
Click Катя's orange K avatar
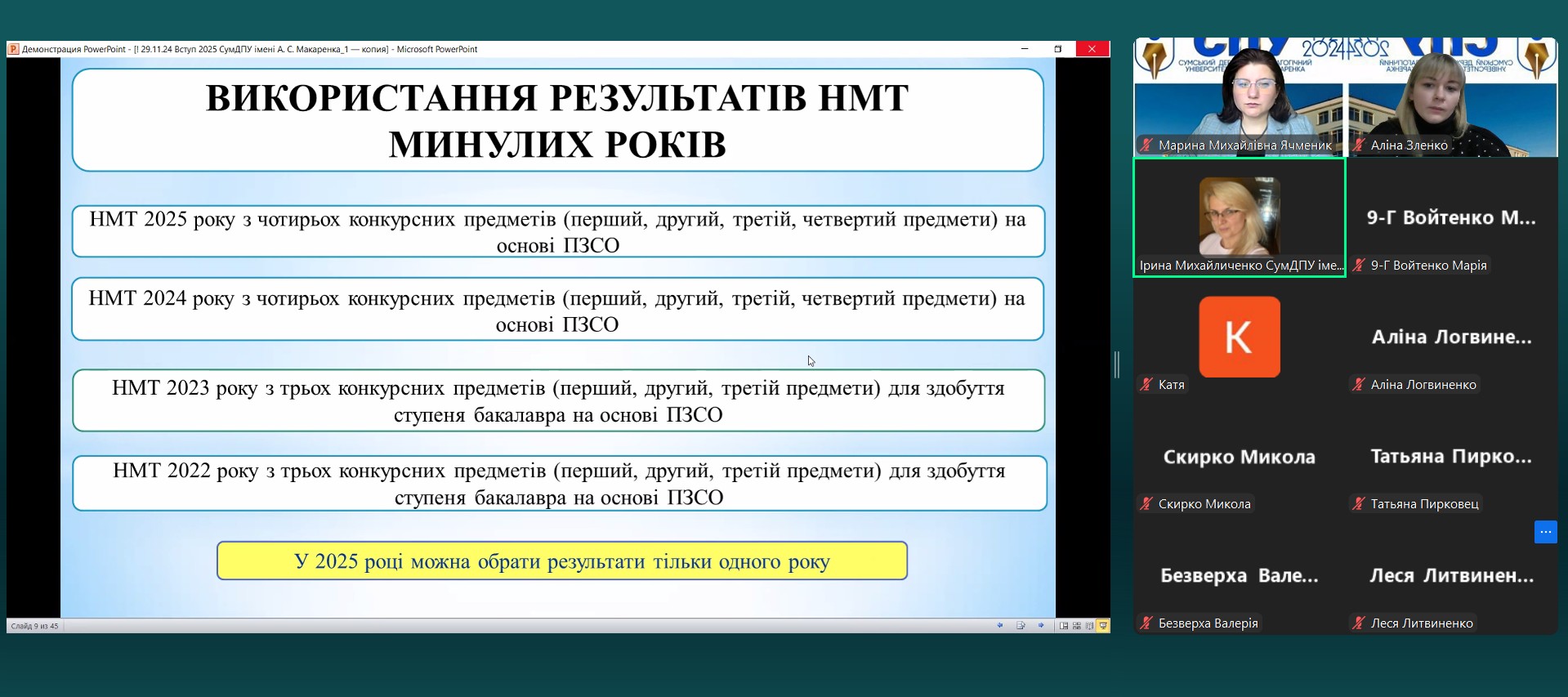(x=1239, y=337)
